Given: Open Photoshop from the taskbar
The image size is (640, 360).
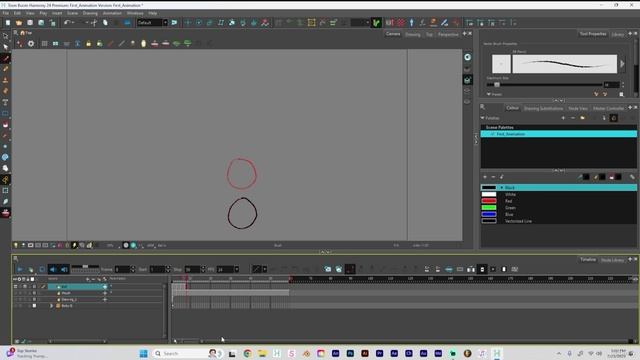Looking at the screenshot, I should coord(350,353).
